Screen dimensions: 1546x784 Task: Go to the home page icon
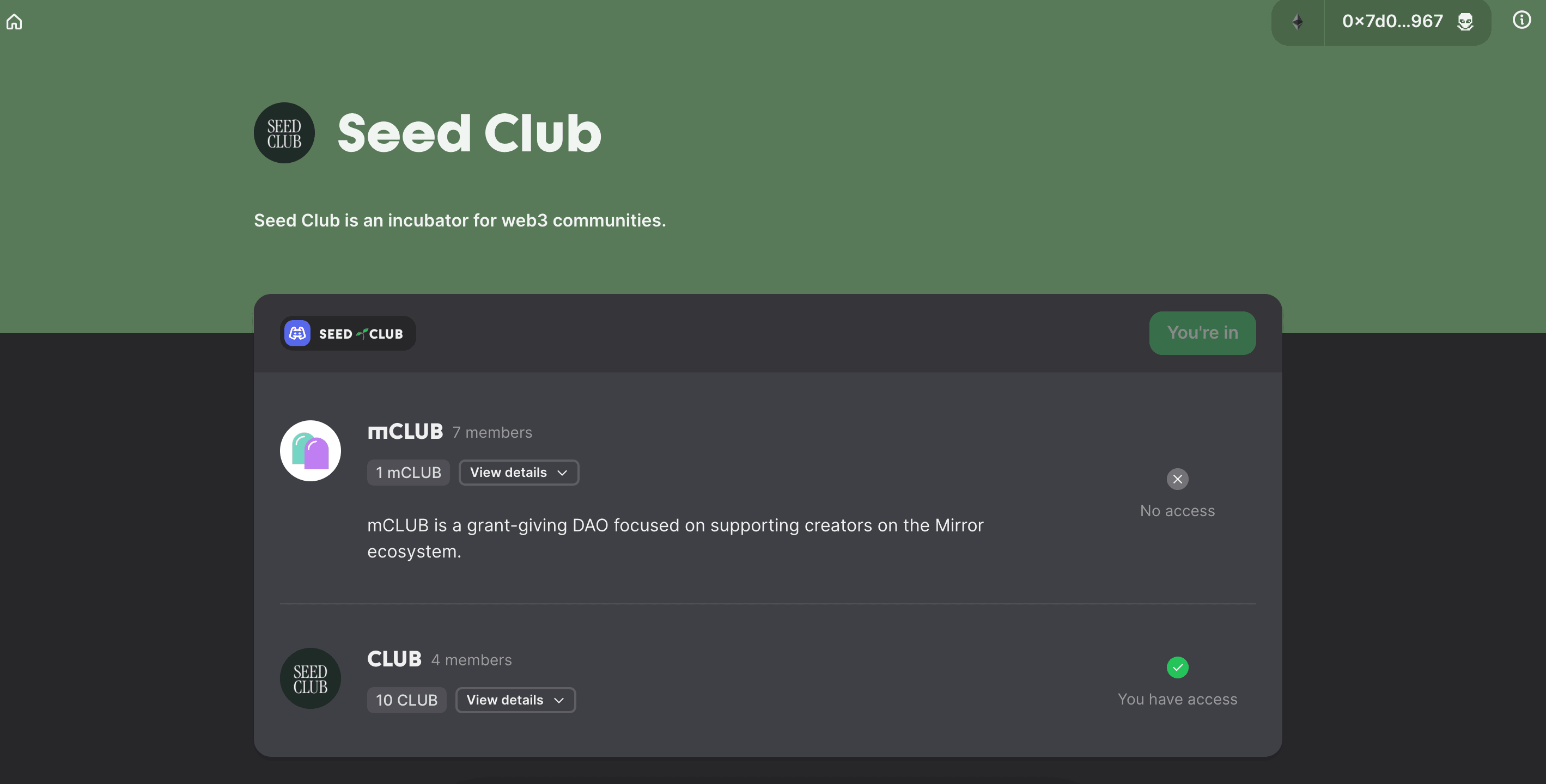point(14,22)
